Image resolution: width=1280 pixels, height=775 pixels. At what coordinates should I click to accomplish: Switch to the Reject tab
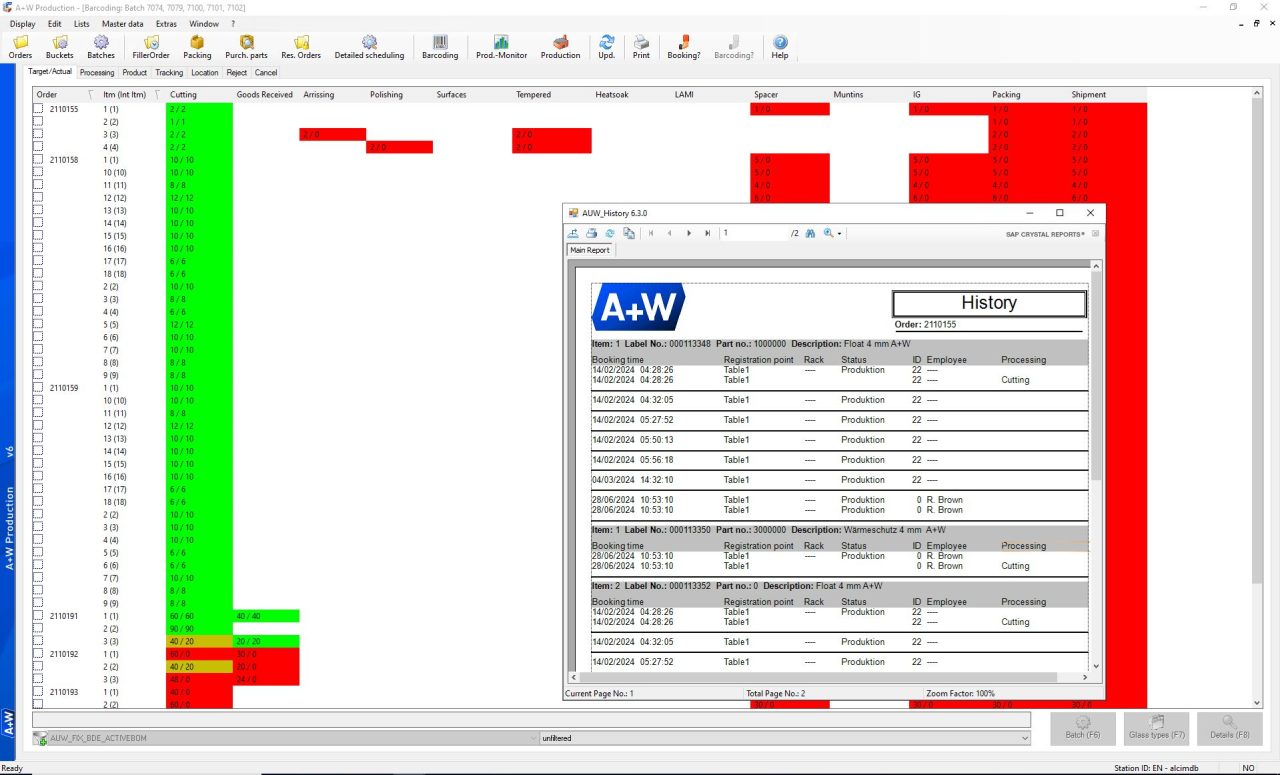[237, 72]
